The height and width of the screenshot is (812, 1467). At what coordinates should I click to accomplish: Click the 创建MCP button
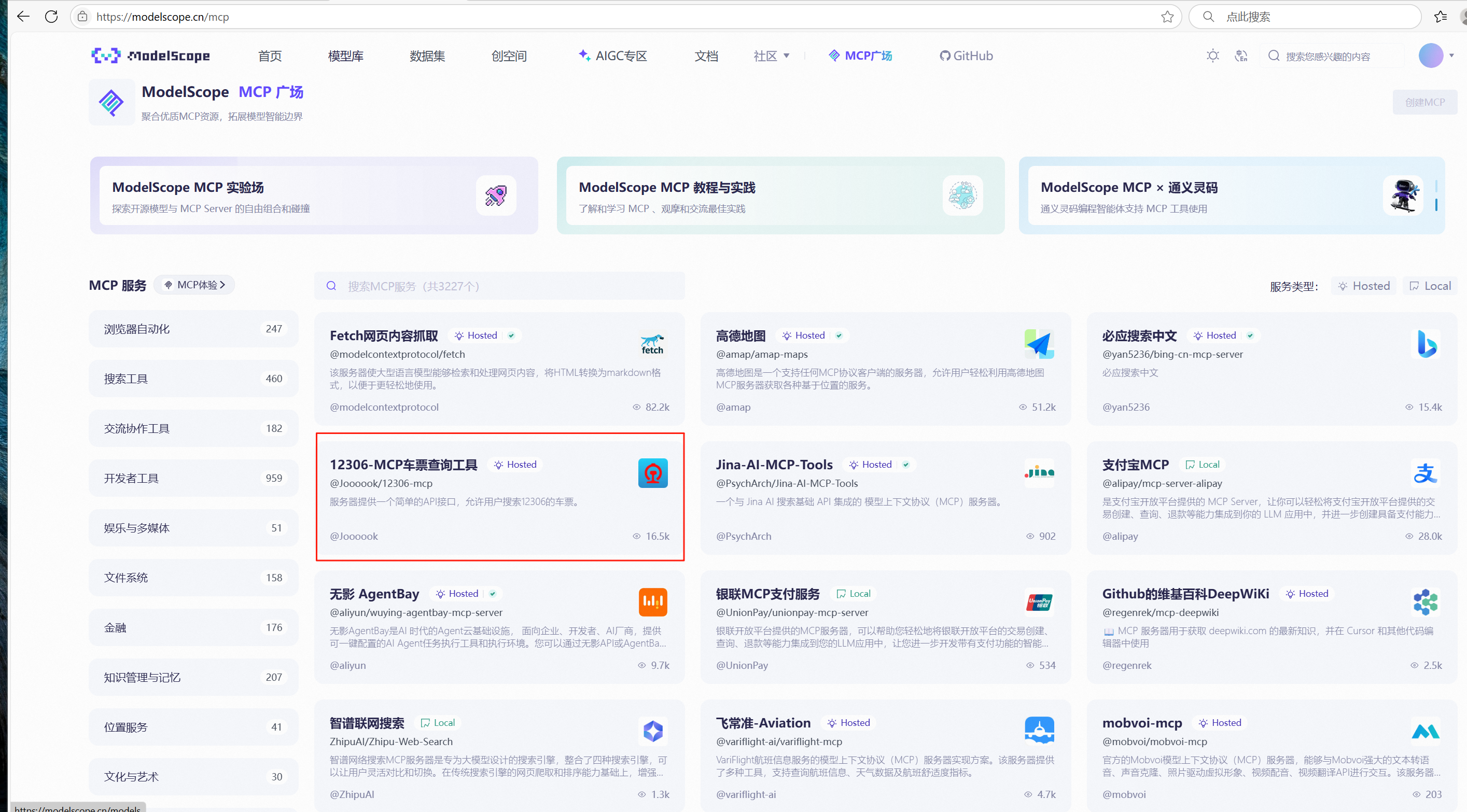[1424, 102]
